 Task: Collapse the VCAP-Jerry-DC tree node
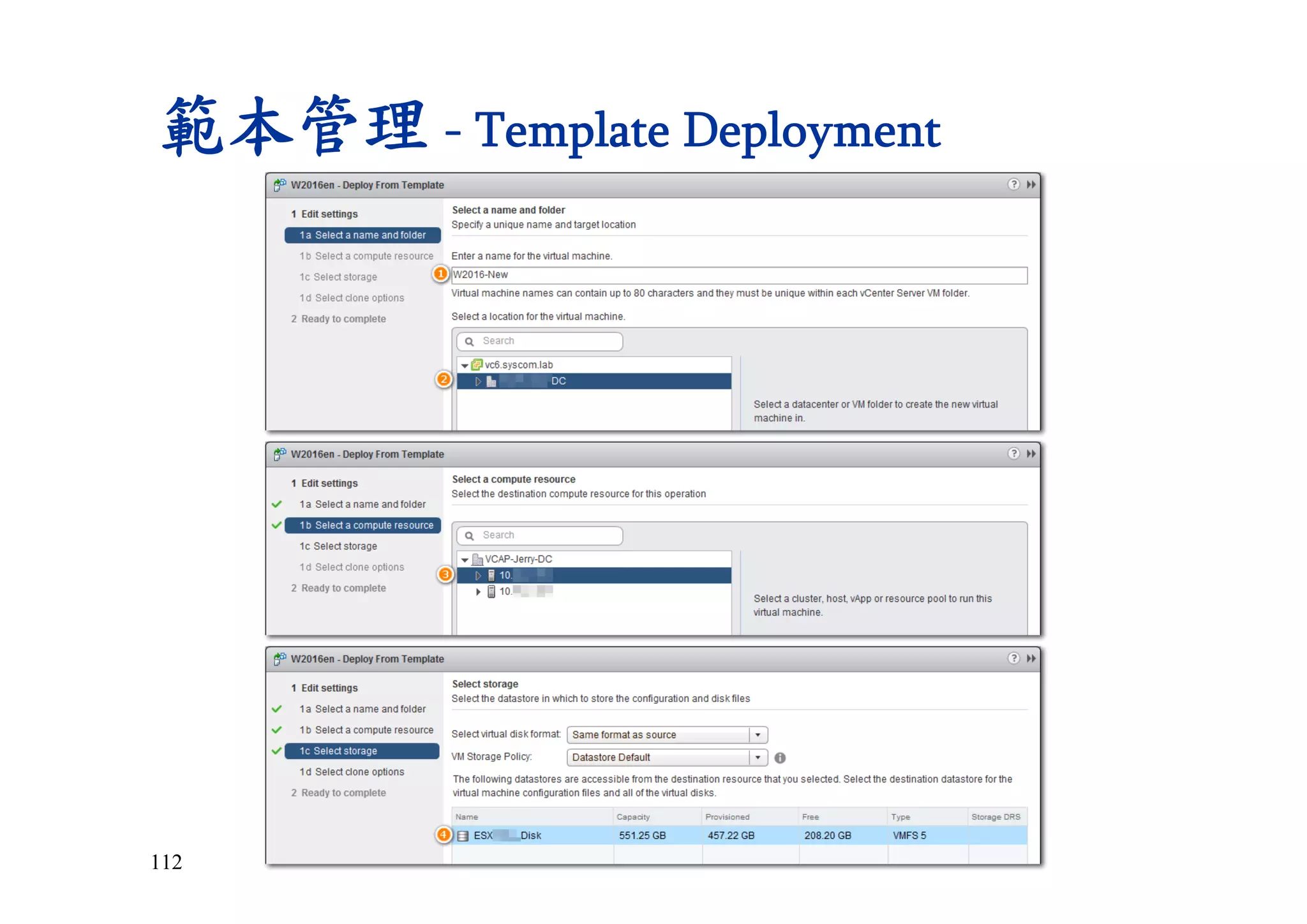(465, 560)
